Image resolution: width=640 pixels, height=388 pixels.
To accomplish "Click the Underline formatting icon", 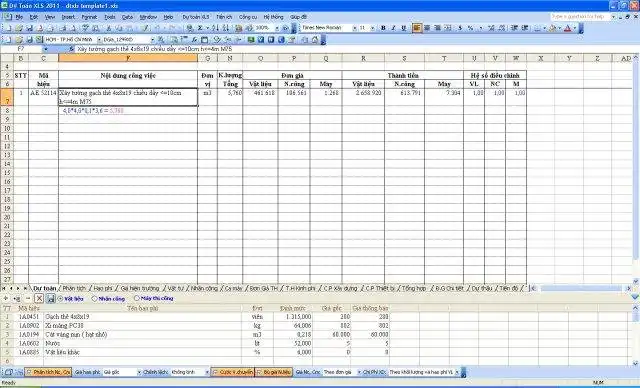I will [x=403, y=28].
